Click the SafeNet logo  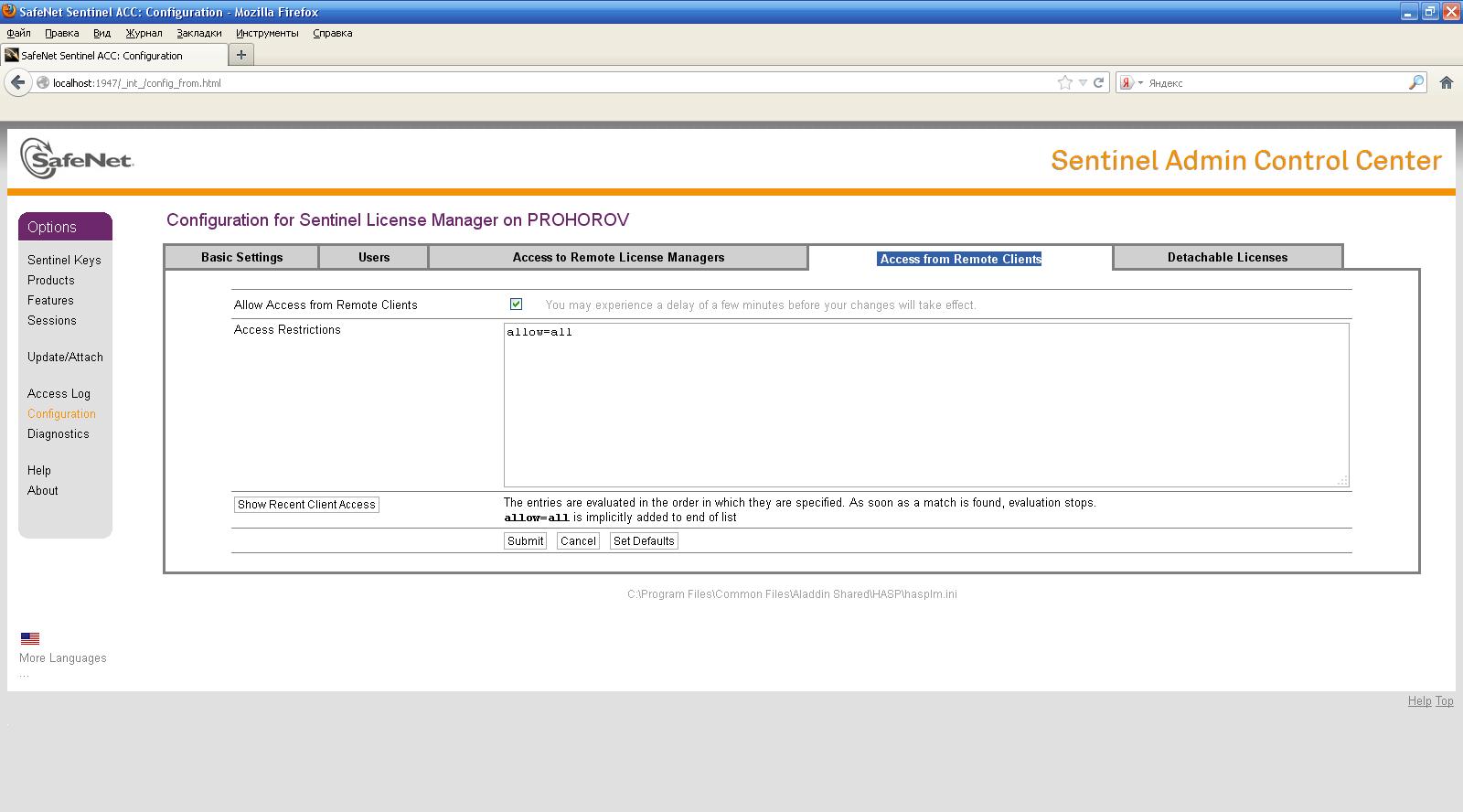(77, 159)
